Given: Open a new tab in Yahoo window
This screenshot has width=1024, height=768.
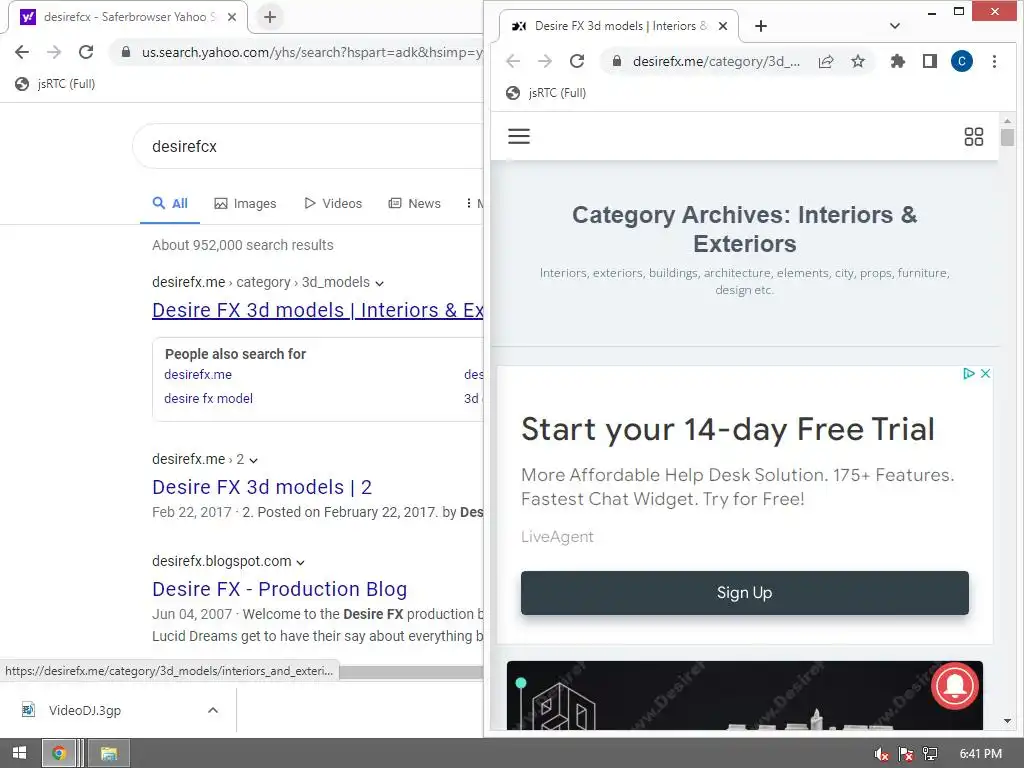Looking at the screenshot, I should [270, 17].
